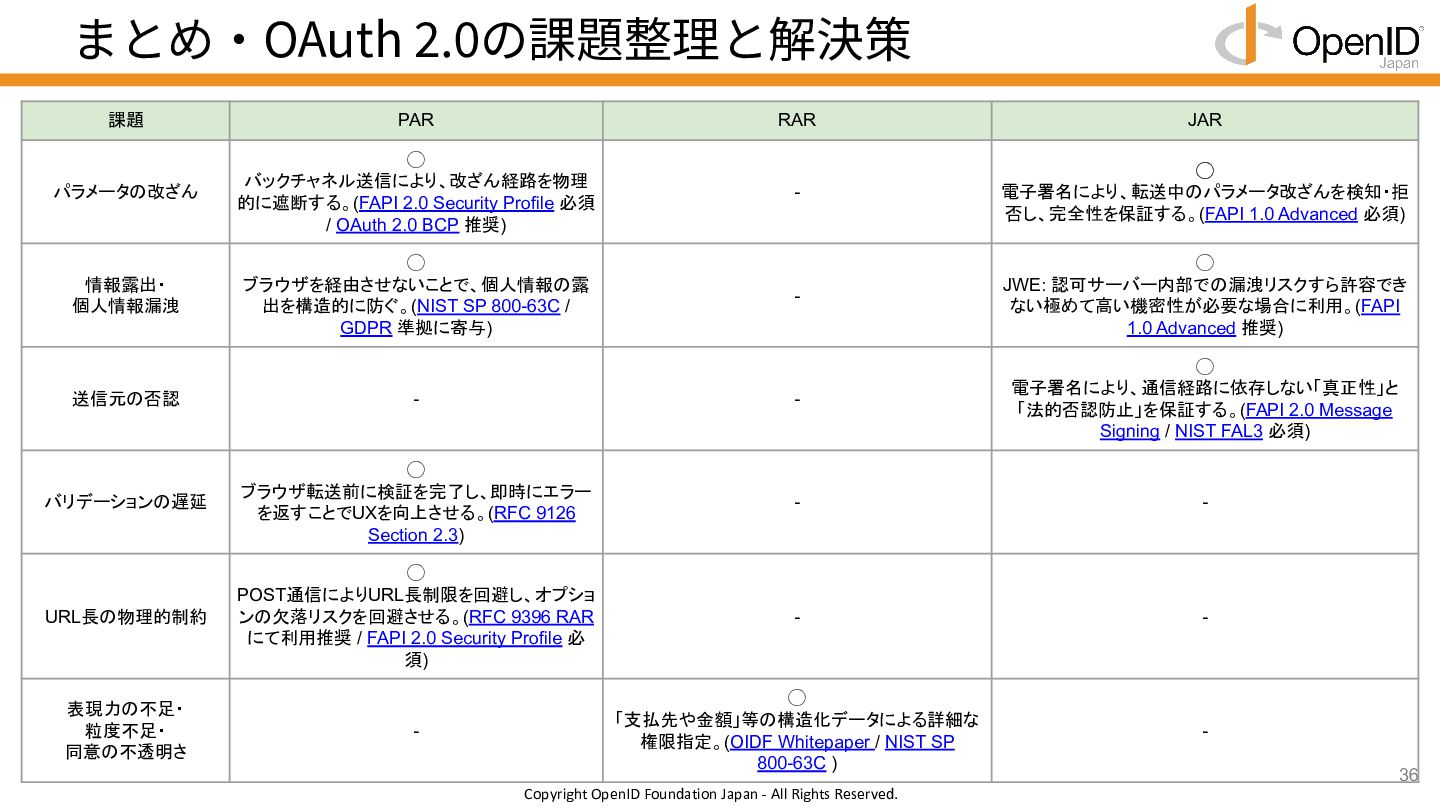The image size is (1440, 810).
Task: Click the ○ mark in PAR cell of URL長の物理的制約 row
Action: [x=416, y=573]
